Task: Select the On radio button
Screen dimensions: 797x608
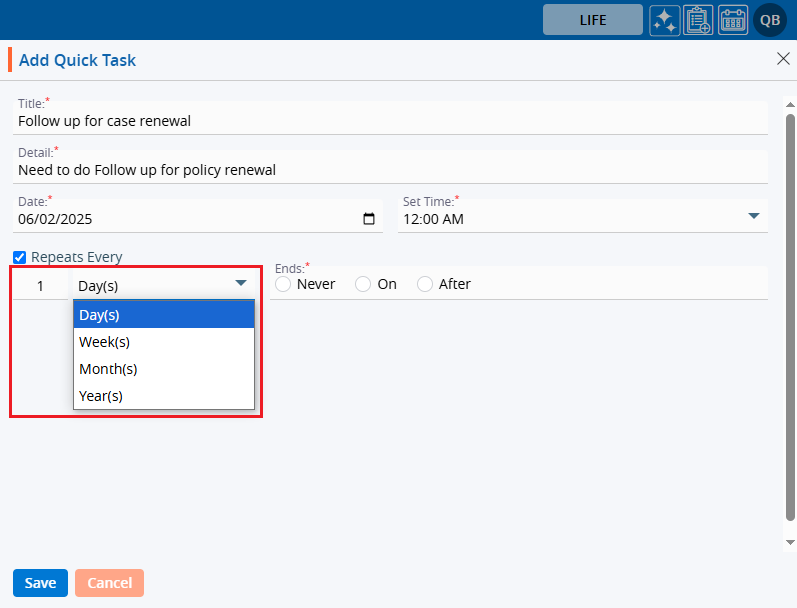Action: click(x=363, y=284)
